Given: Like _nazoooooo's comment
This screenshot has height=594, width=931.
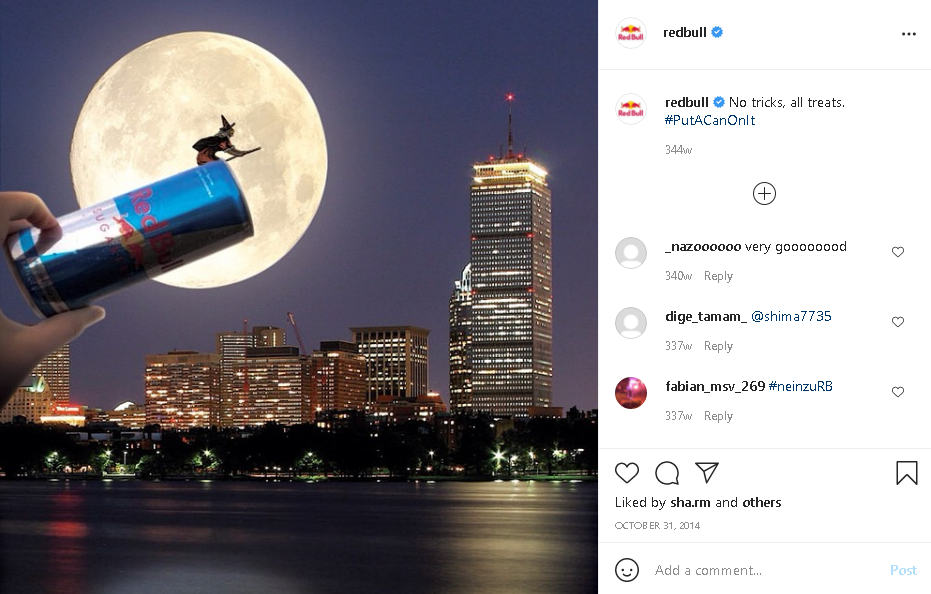Looking at the screenshot, I should pyautogui.click(x=898, y=252).
